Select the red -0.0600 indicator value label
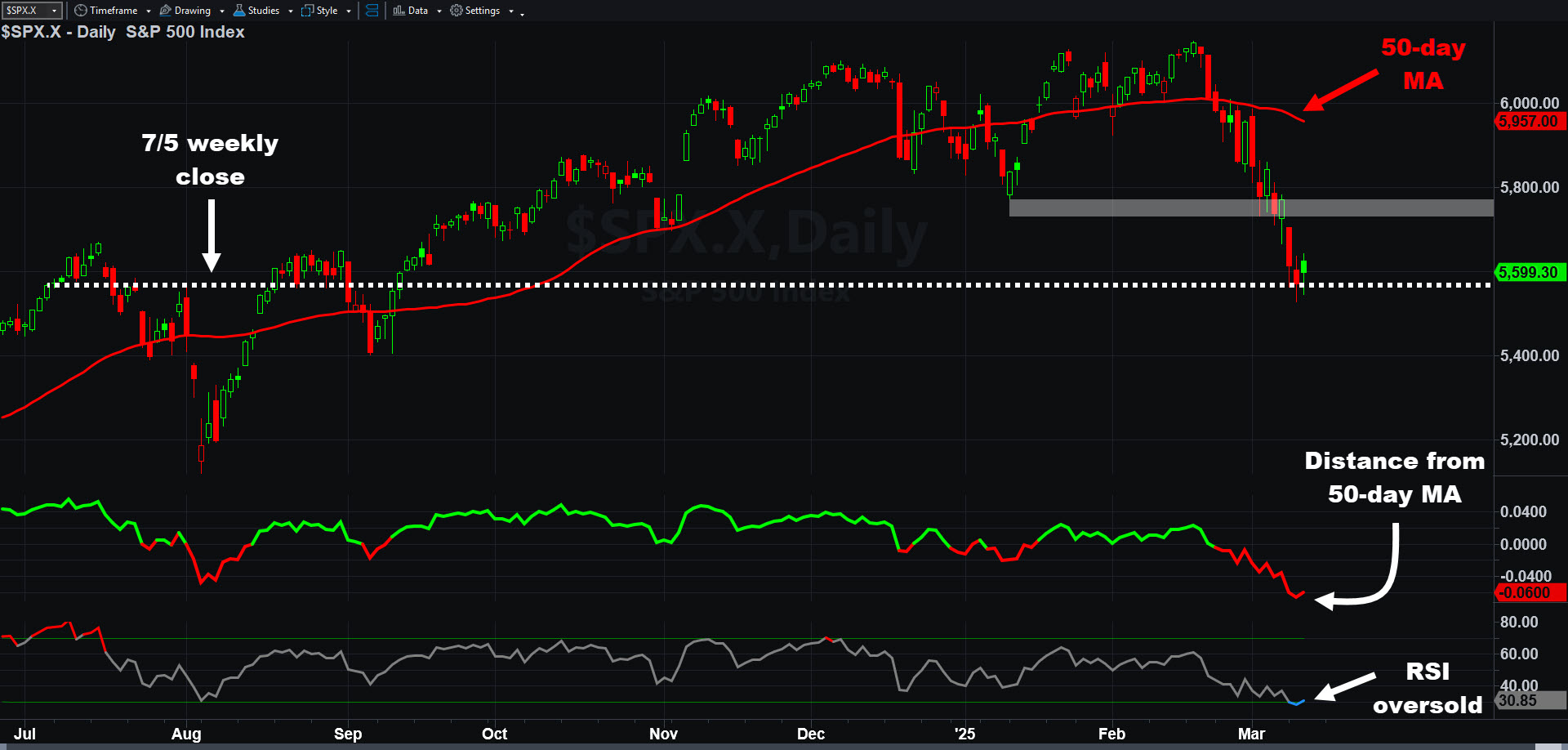The height and width of the screenshot is (750, 1568). click(x=1528, y=593)
